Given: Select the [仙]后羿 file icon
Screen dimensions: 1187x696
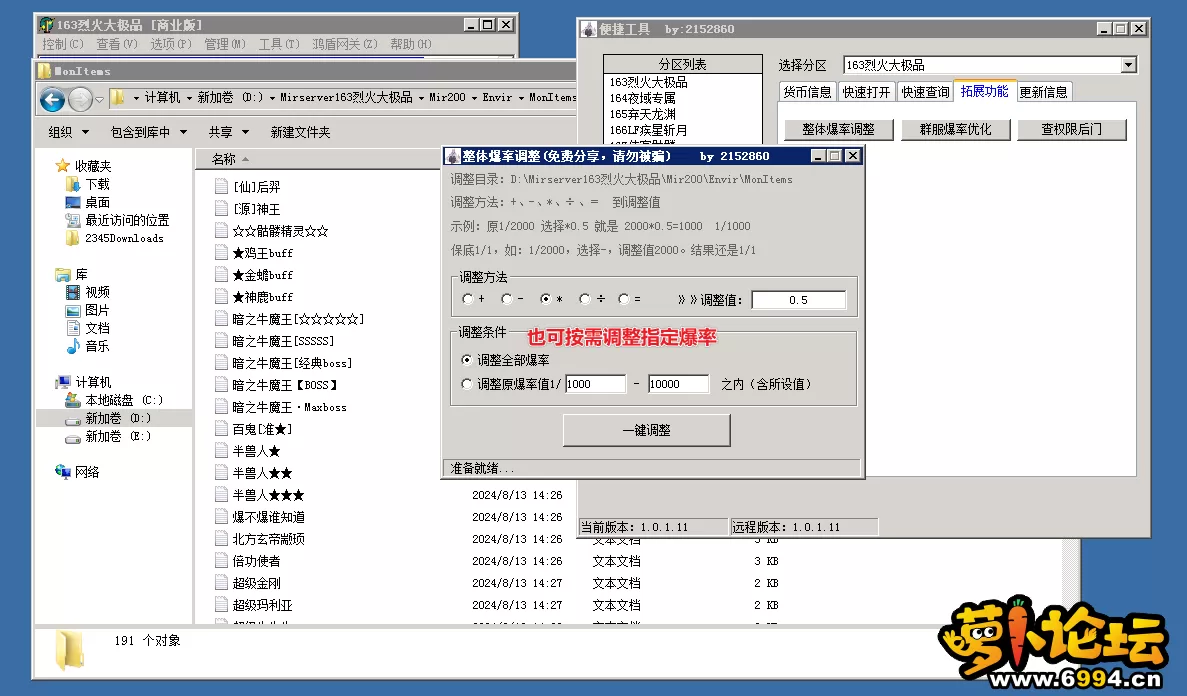Looking at the screenshot, I should [221, 186].
